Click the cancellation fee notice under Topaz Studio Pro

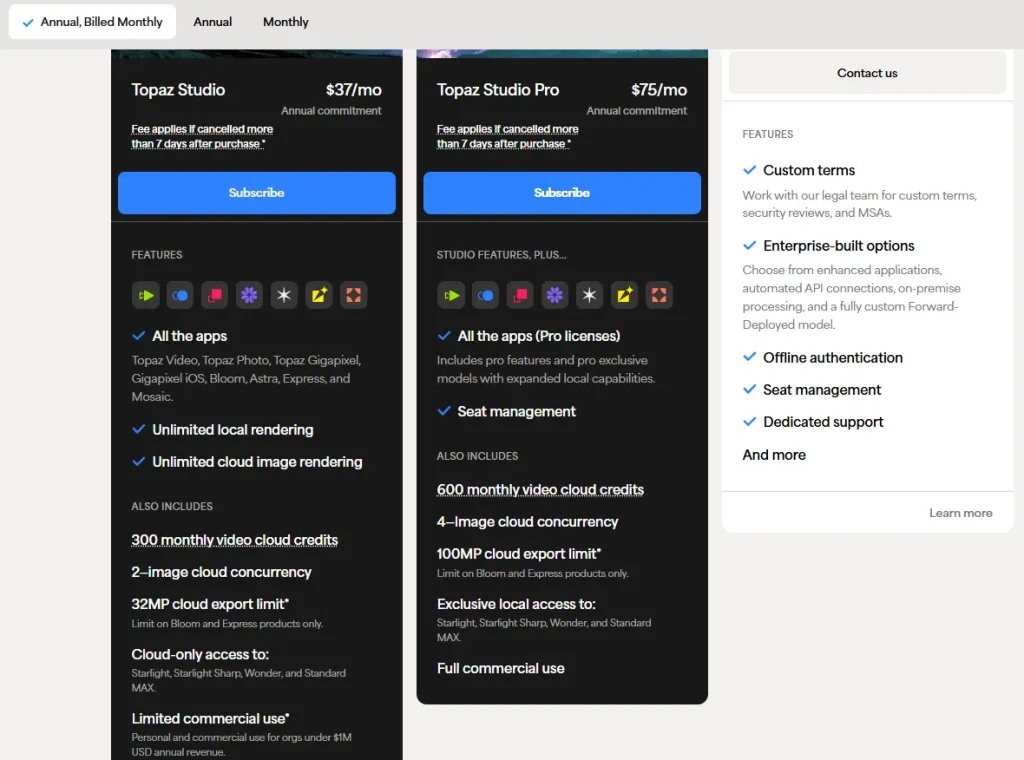[x=507, y=136]
